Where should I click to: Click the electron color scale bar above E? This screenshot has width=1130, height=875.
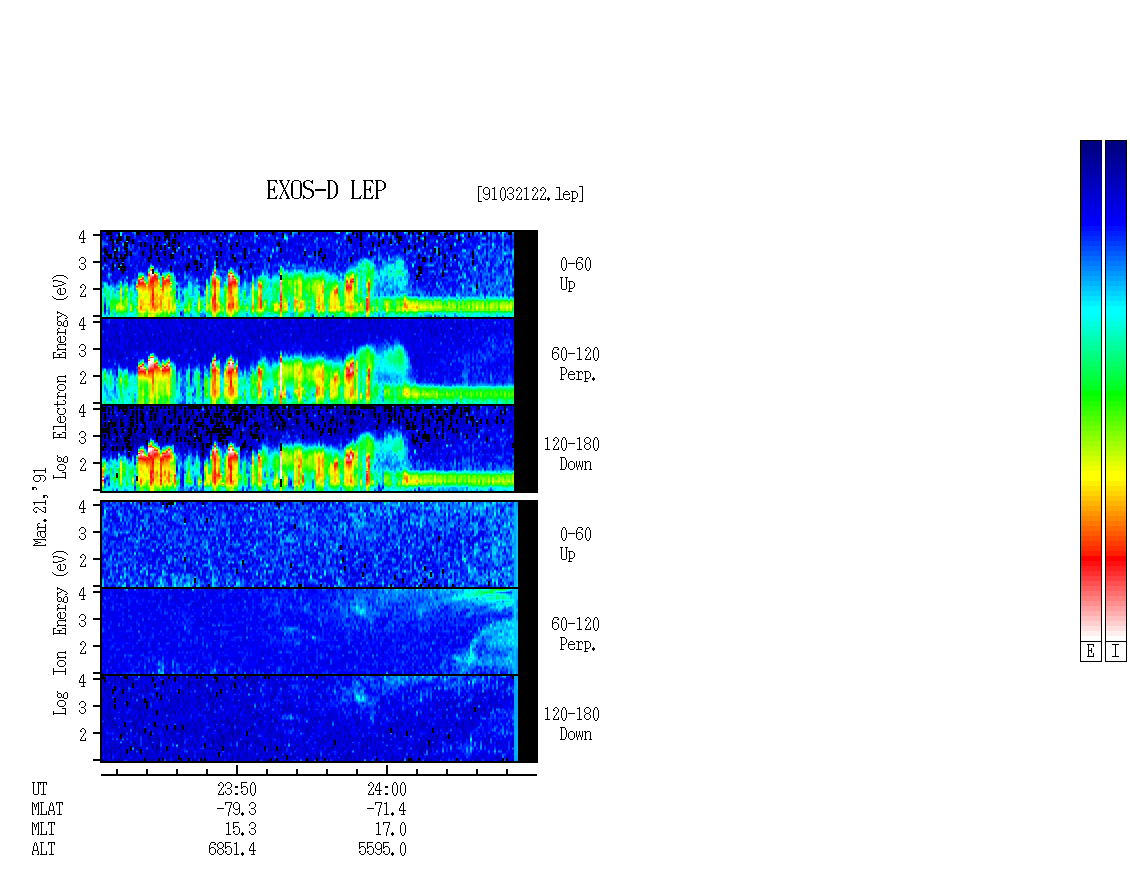pyautogui.click(x=1090, y=390)
